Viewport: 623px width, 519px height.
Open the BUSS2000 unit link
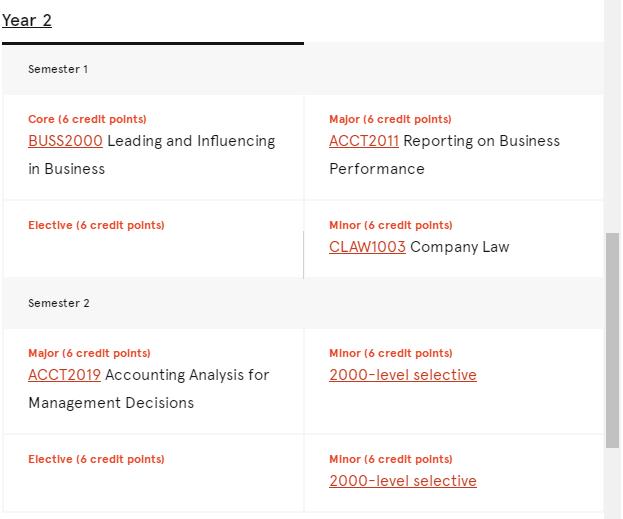tap(65, 141)
